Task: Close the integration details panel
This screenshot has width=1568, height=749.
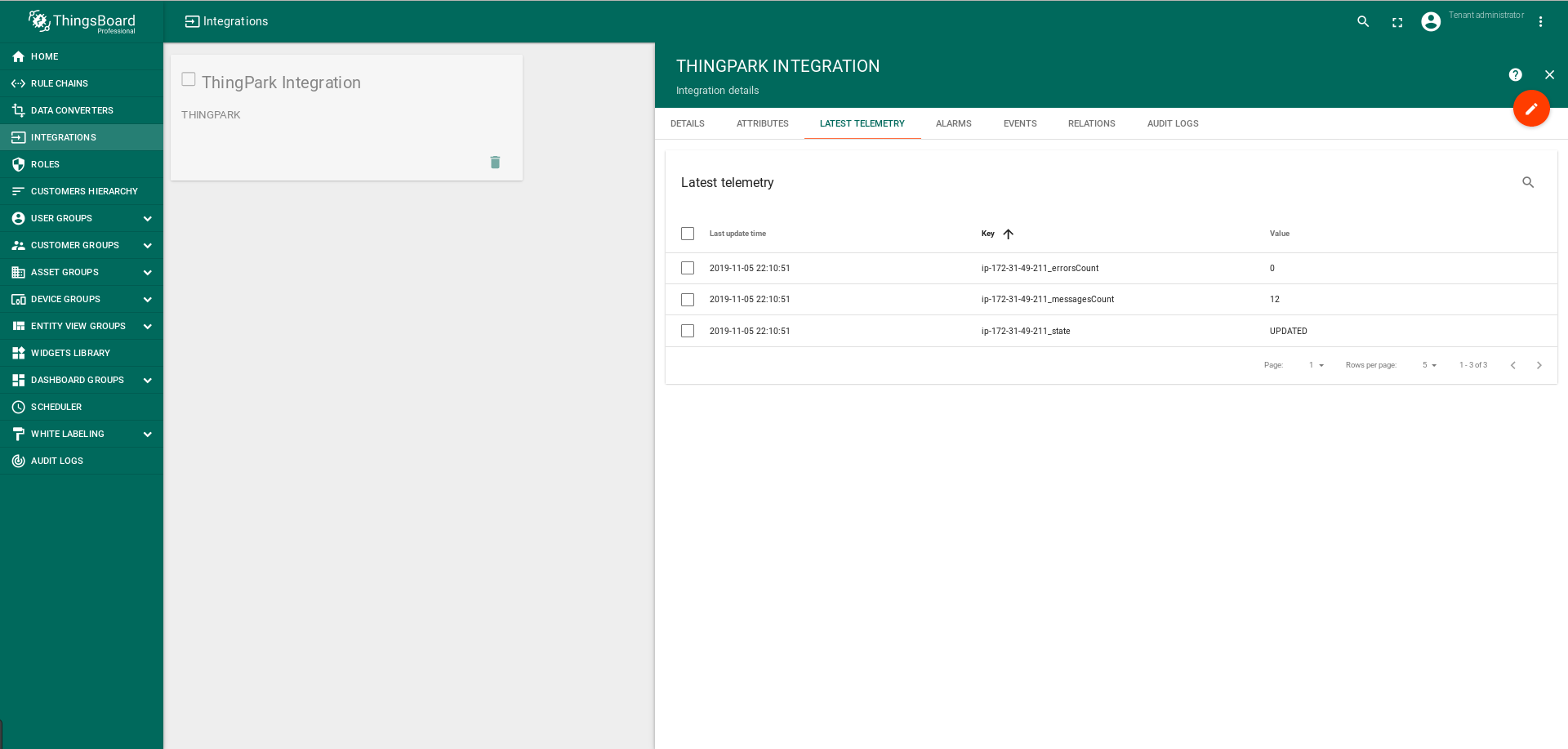Action: point(1549,74)
